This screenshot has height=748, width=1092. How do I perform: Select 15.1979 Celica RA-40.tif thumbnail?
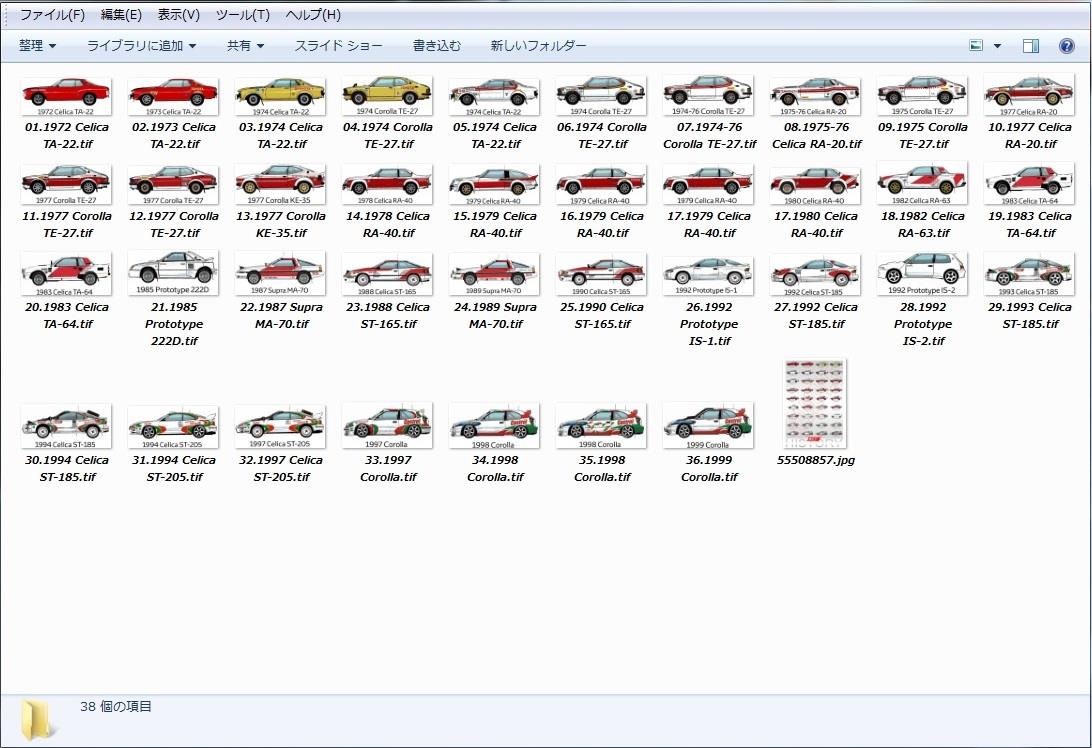coord(494,185)
